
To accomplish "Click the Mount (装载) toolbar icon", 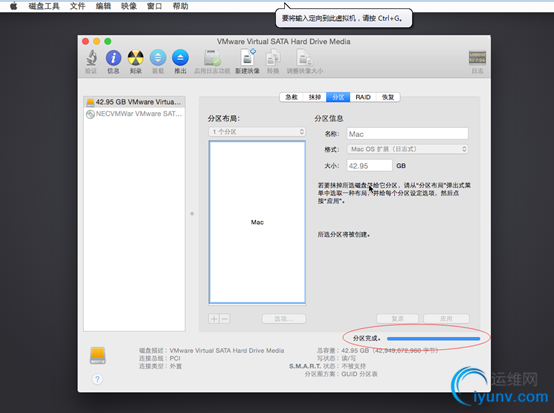I will pos(158,58).
